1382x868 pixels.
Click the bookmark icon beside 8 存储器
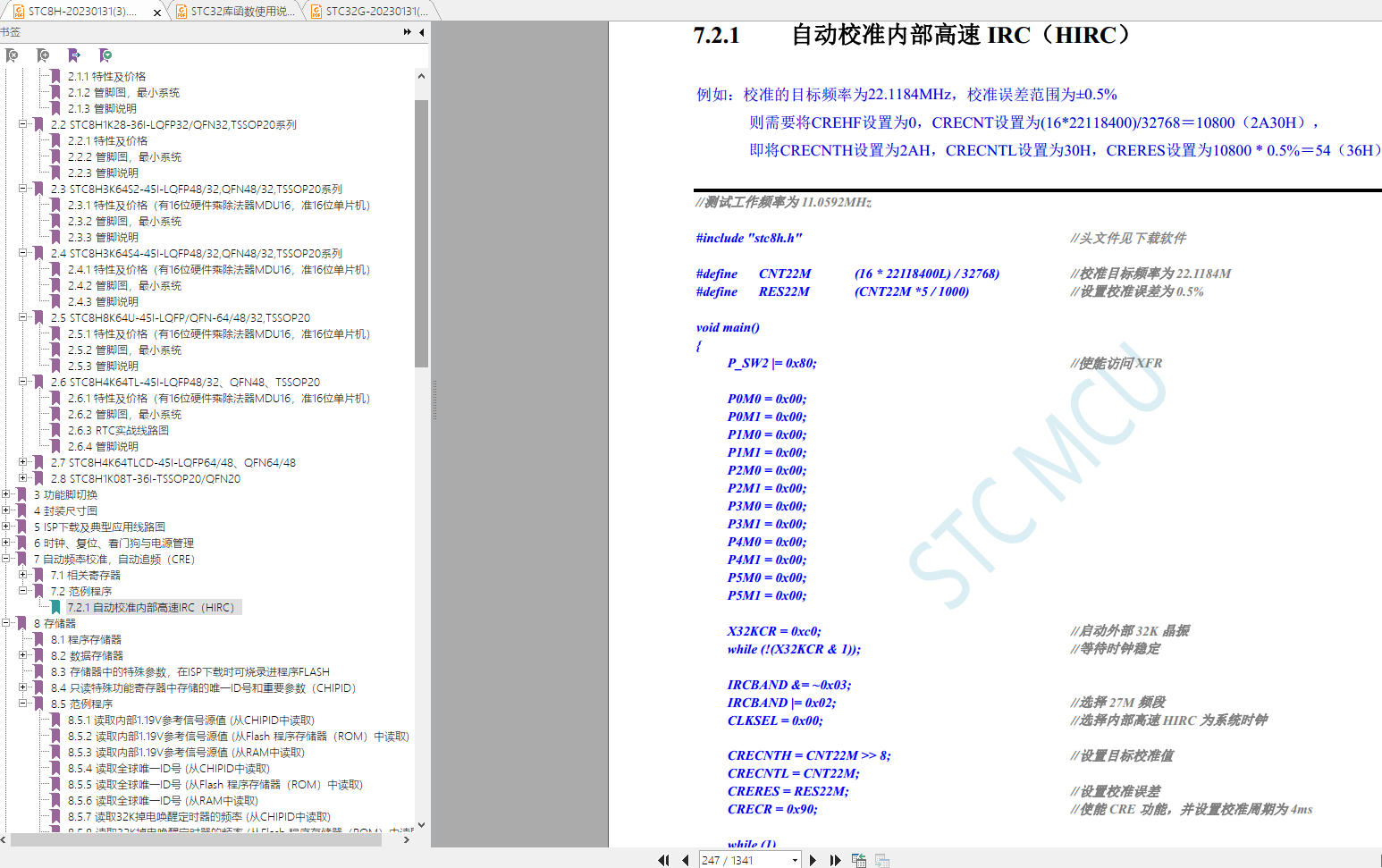21,624
